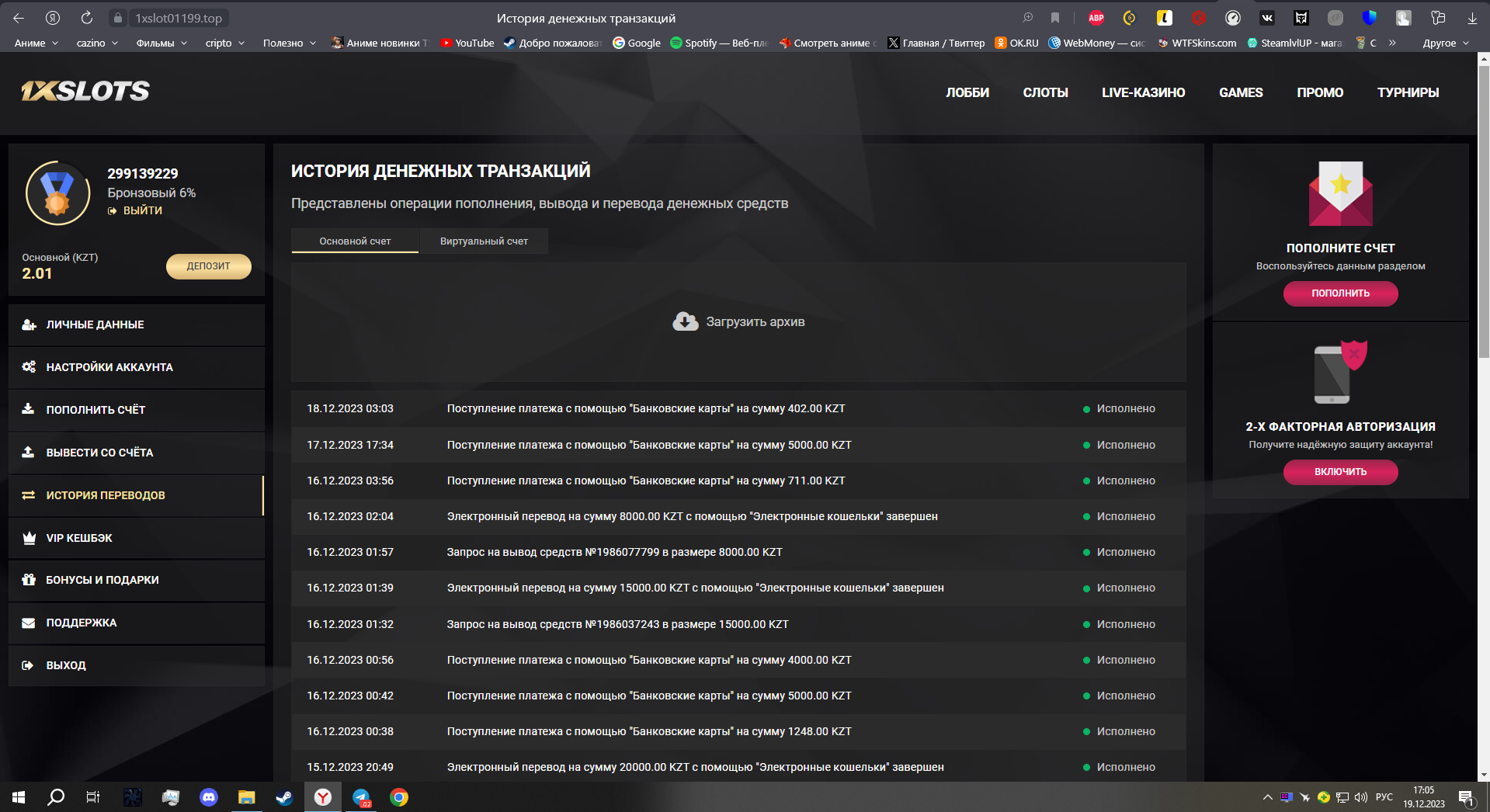The height and width of the screenshot is (812, 1490).
Task: Open File Explorer from the taskbar
Action: tap(247, 797)
